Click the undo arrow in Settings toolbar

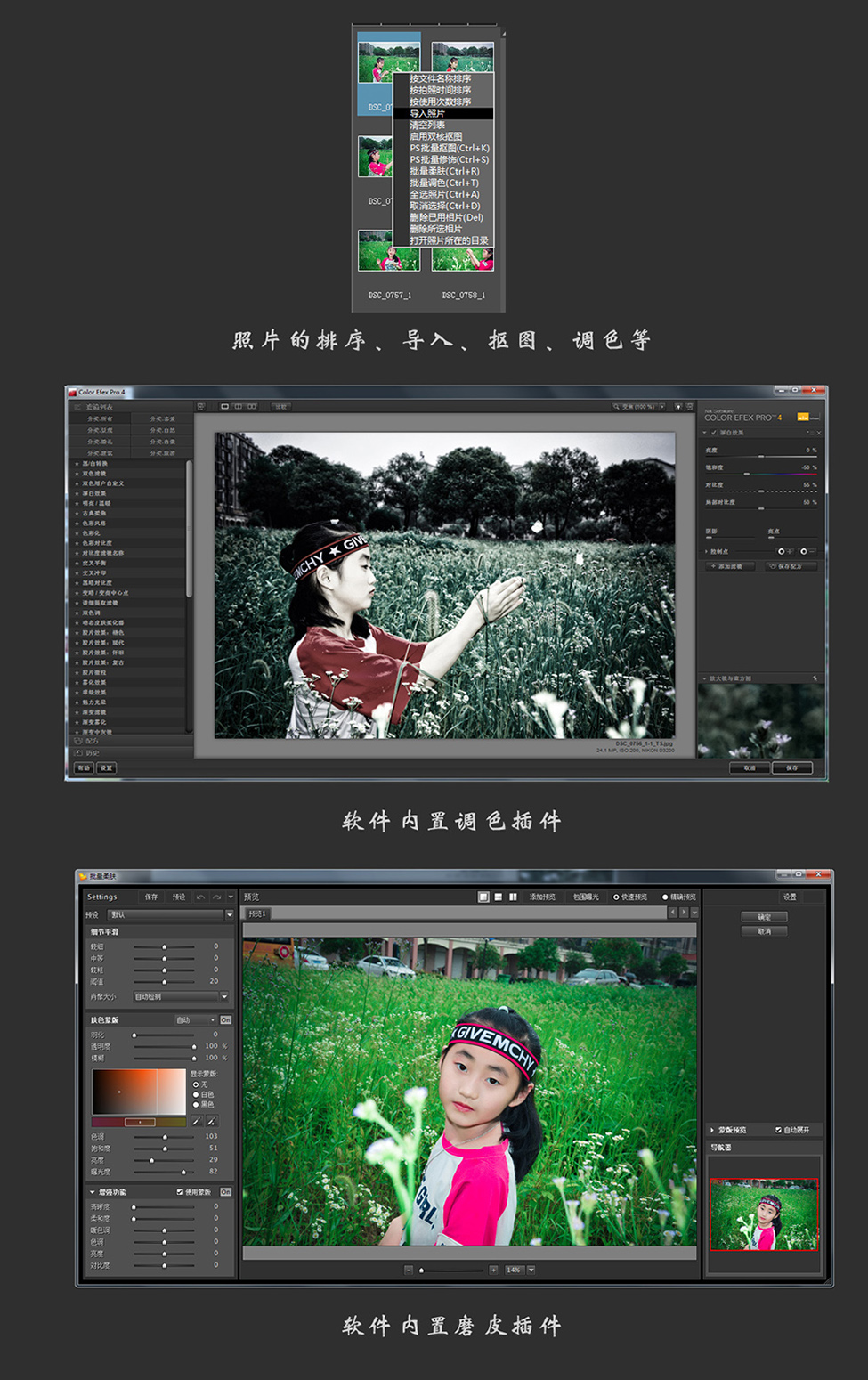(200, 897)
